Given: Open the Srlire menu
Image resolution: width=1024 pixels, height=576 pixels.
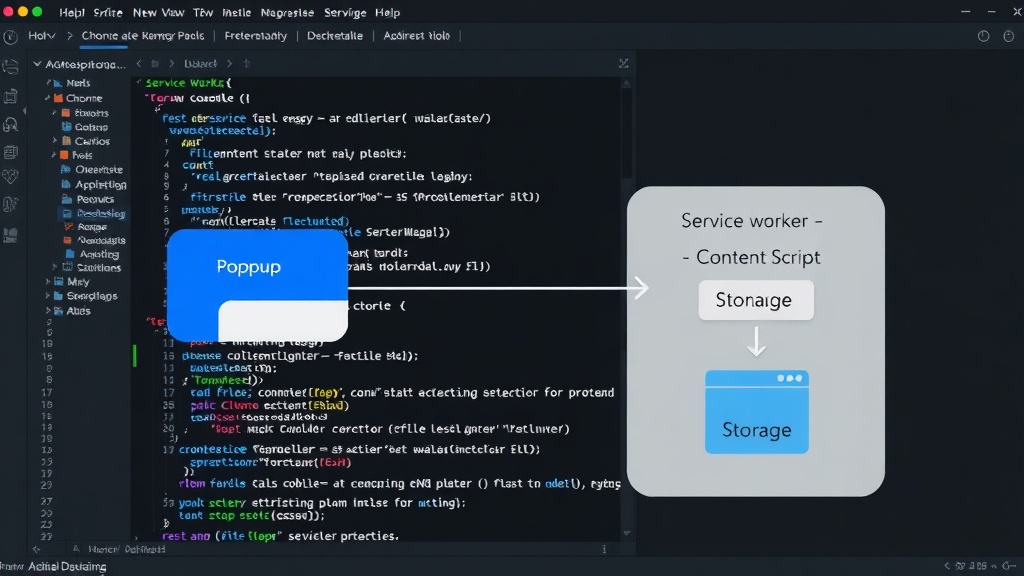Looking at the screenshot, I should tap(108, 12).
